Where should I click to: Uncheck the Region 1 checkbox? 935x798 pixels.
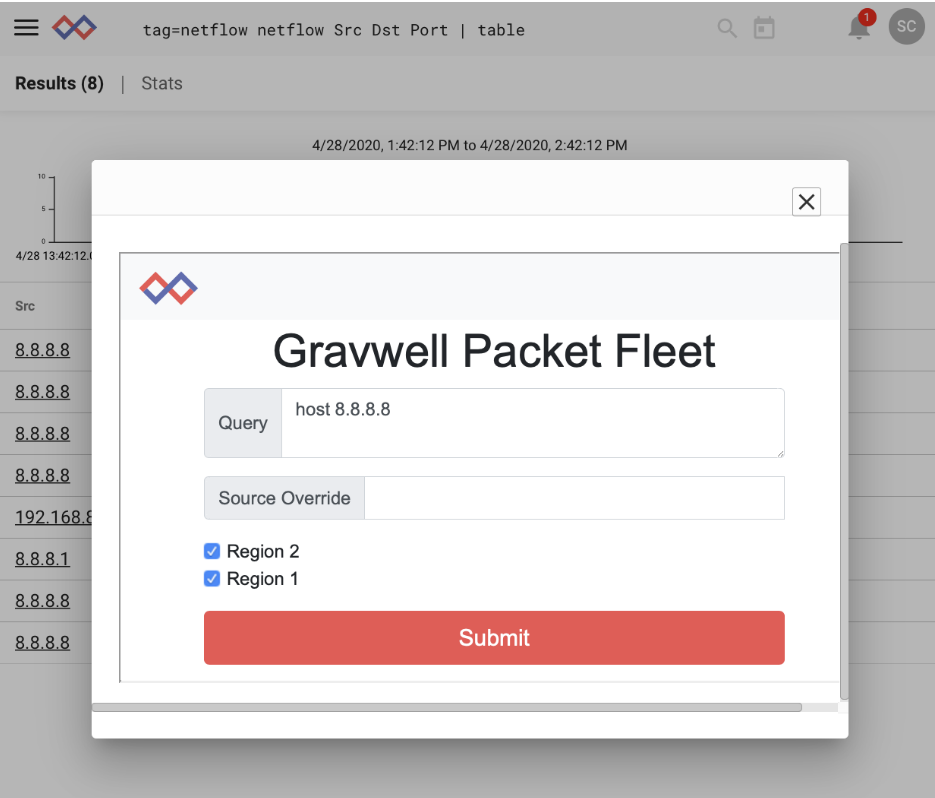pos(212,579)
